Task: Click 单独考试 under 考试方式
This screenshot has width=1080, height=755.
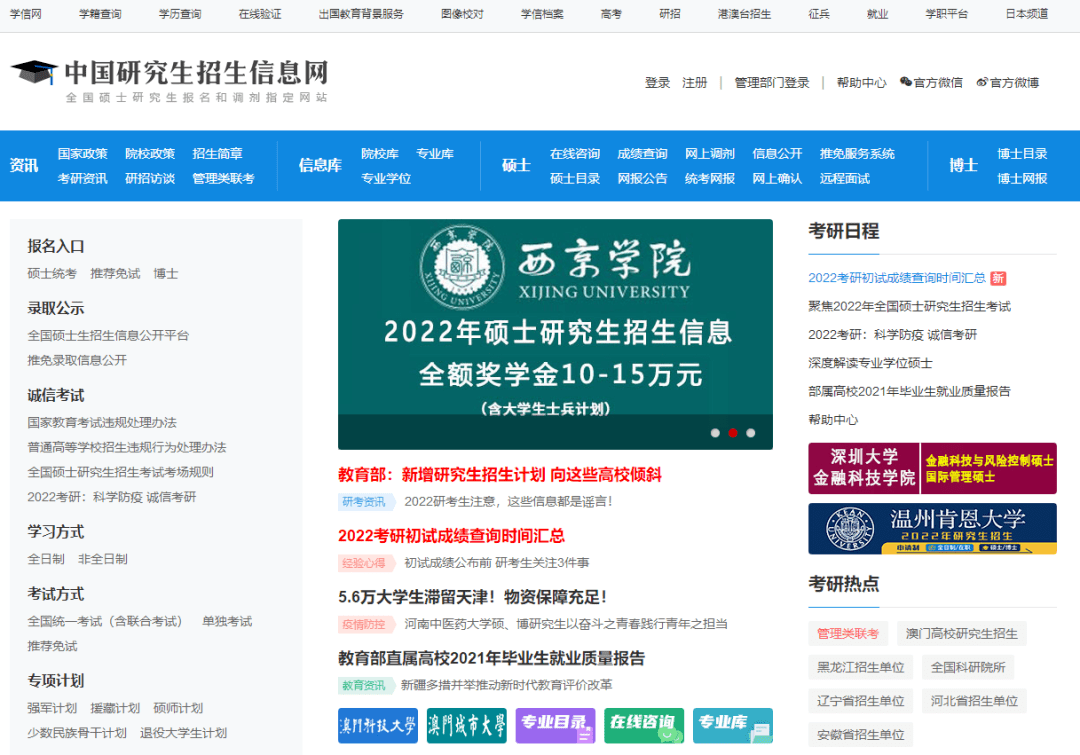Action: pyautogui.click(x=227, y=621)
